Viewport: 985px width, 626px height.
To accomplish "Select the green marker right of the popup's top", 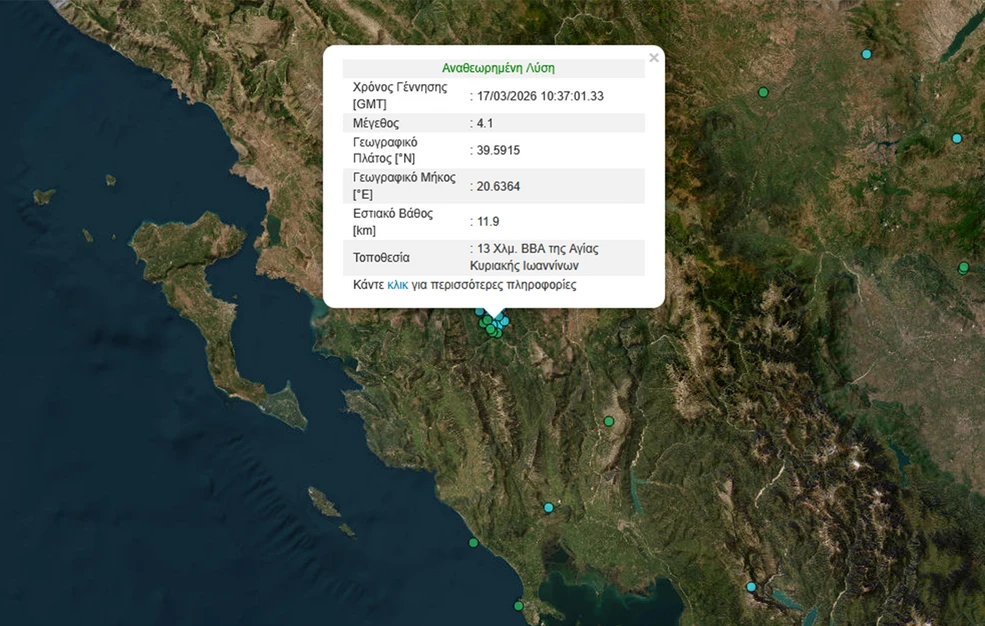I will [763, 92].
